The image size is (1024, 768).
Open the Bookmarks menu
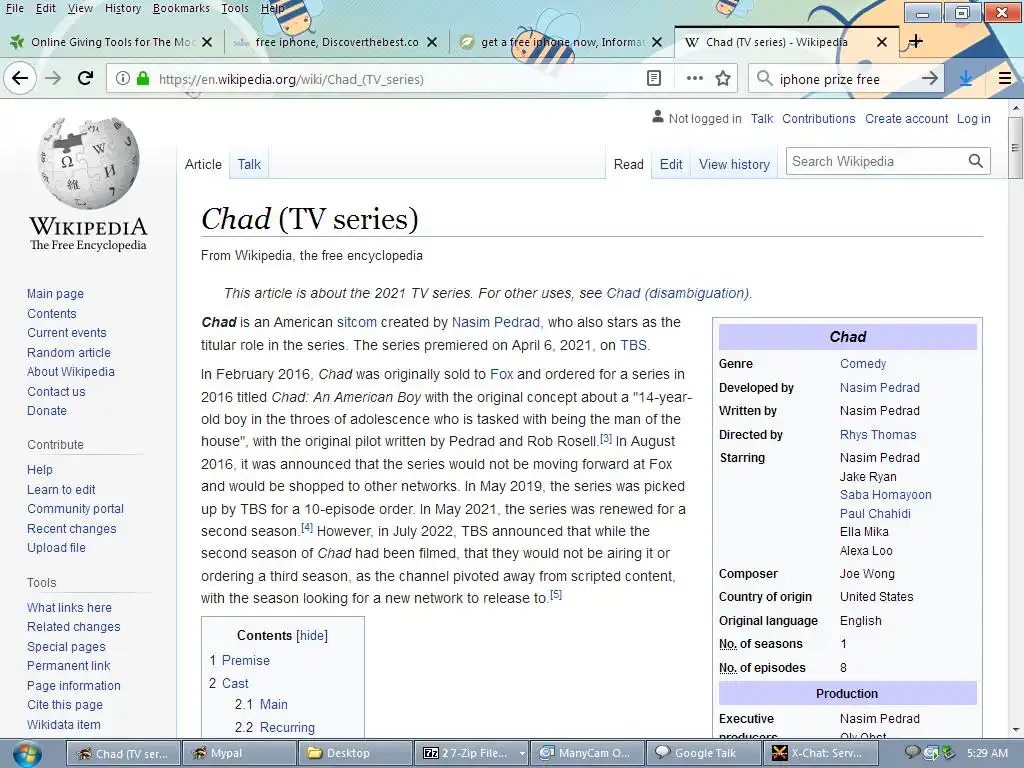pyautogui.click(x=181, y=8)
